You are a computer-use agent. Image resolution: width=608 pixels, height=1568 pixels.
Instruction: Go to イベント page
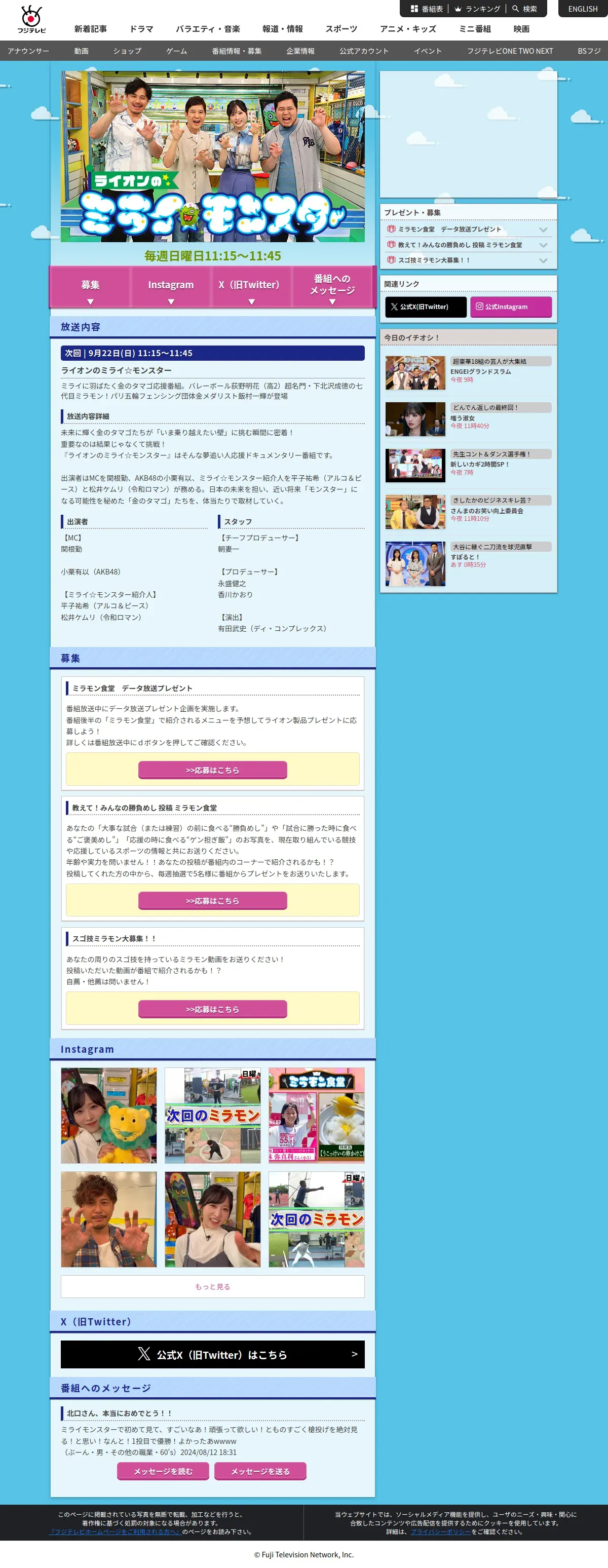[428, 51]
